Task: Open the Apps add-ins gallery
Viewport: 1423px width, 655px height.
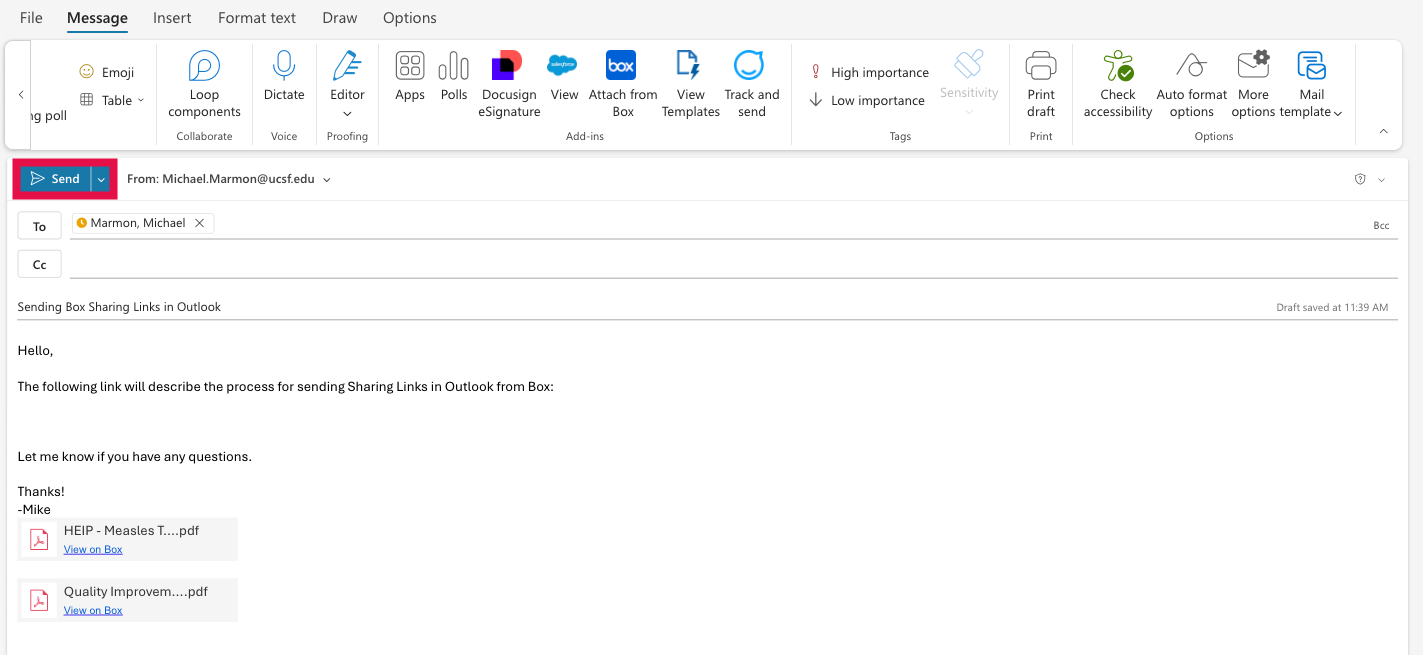Action: [x=410, y=77]
